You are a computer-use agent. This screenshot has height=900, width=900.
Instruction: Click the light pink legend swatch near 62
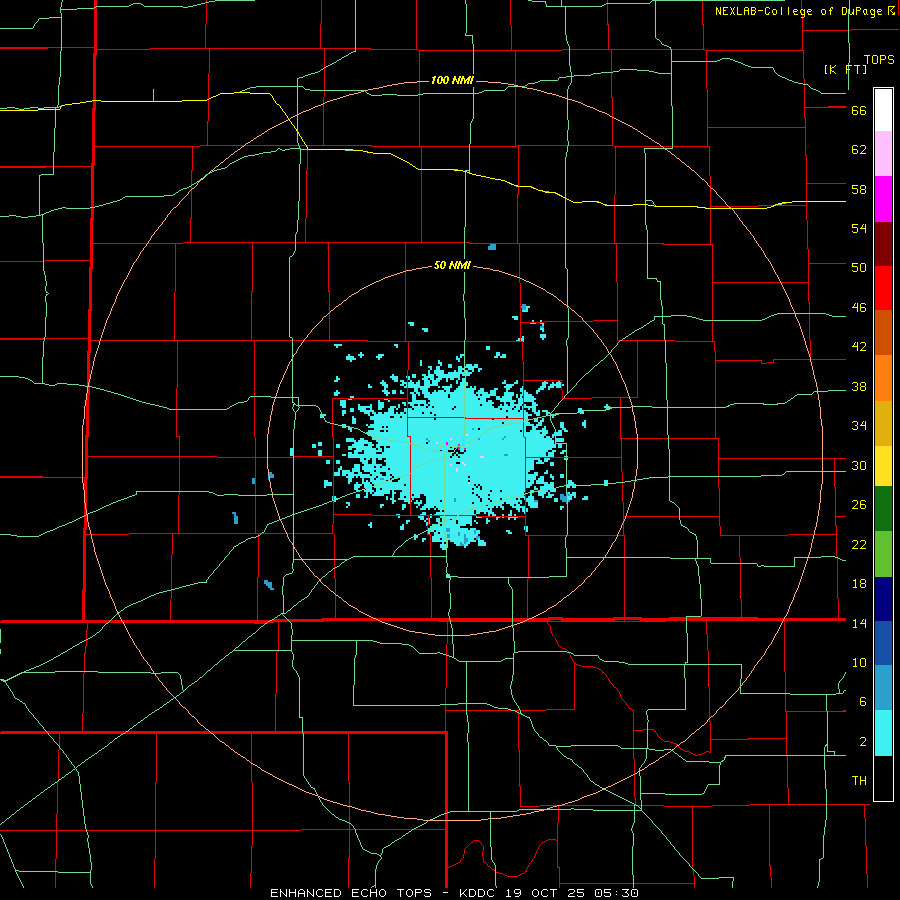[x=883, y=154]
